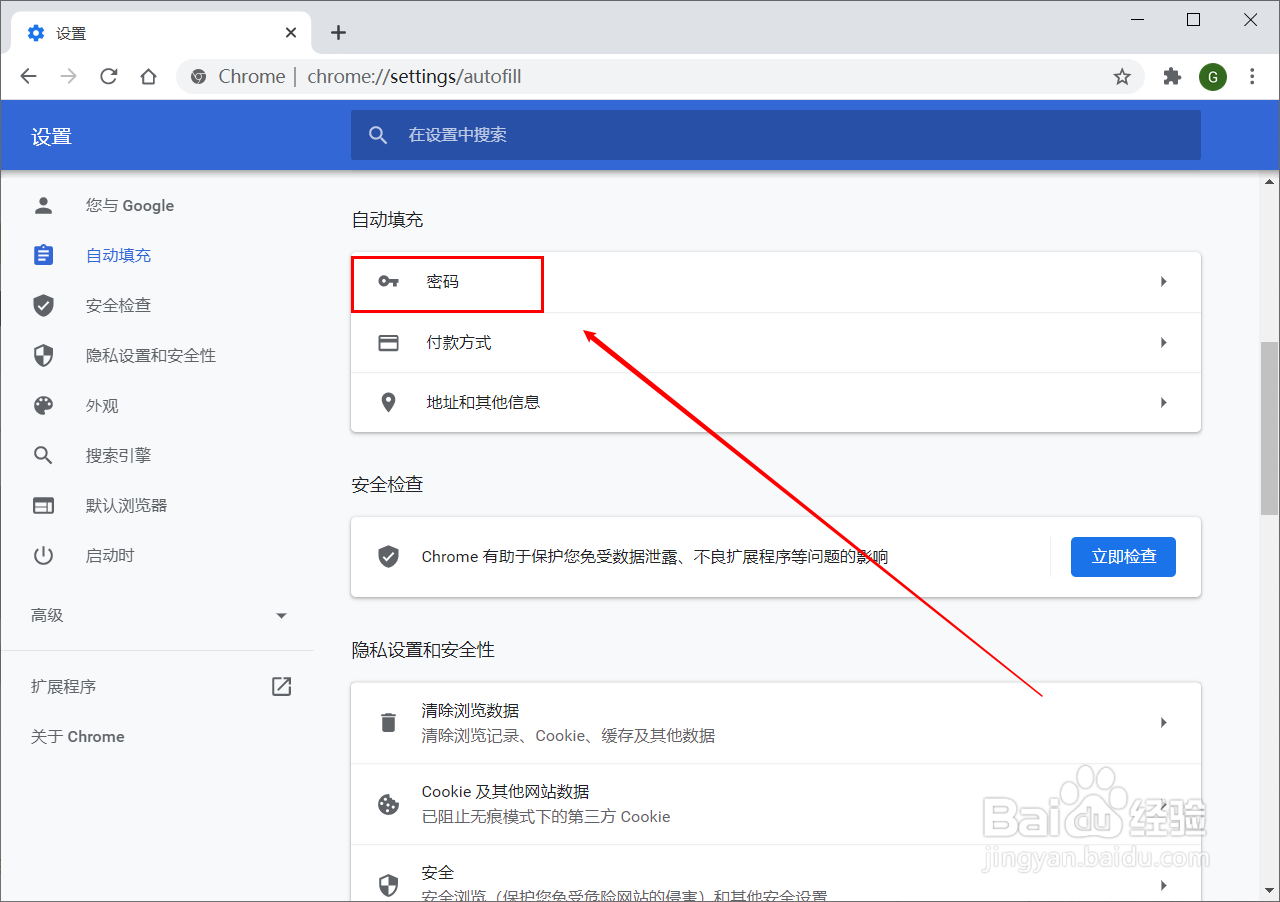The height and width of the screenshot is (902, 1280).
Task: Maximize the Chrome window
Action: pos(1193,19)
